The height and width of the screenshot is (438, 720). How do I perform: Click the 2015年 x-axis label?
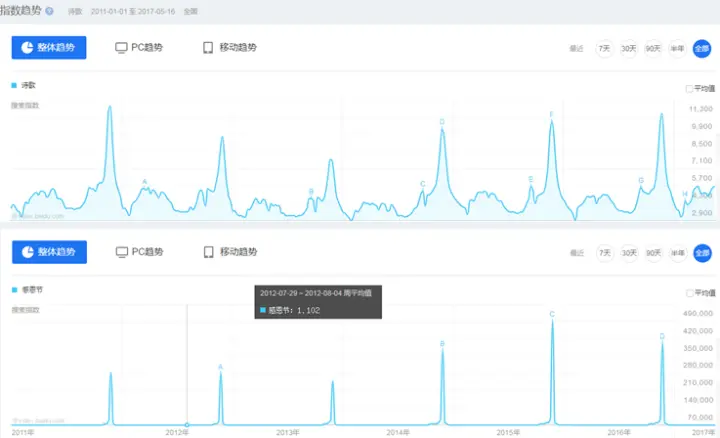pyautogui.click(x=508, y=432)
